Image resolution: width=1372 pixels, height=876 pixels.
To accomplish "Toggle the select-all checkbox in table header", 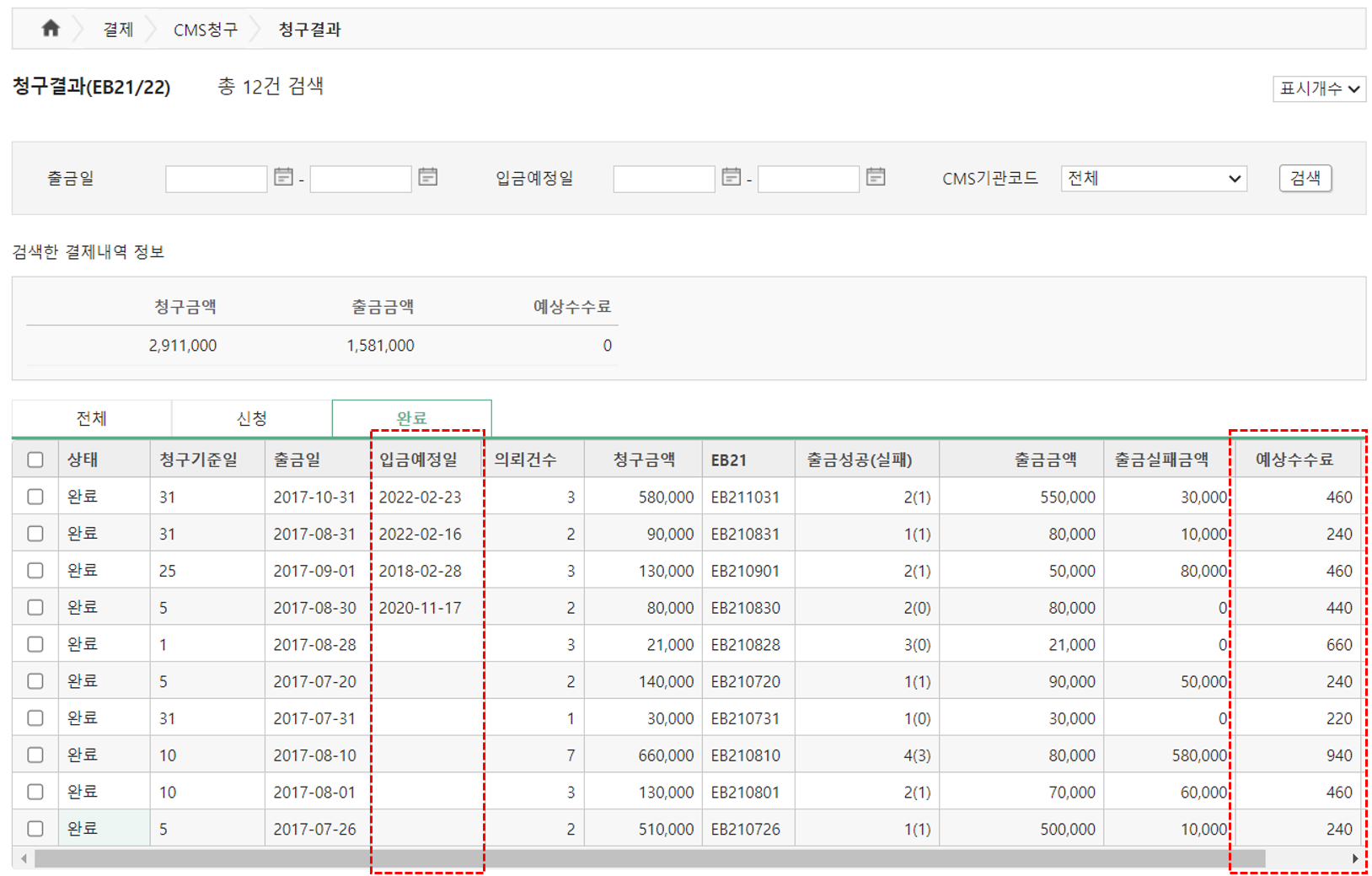I will 35,459.
